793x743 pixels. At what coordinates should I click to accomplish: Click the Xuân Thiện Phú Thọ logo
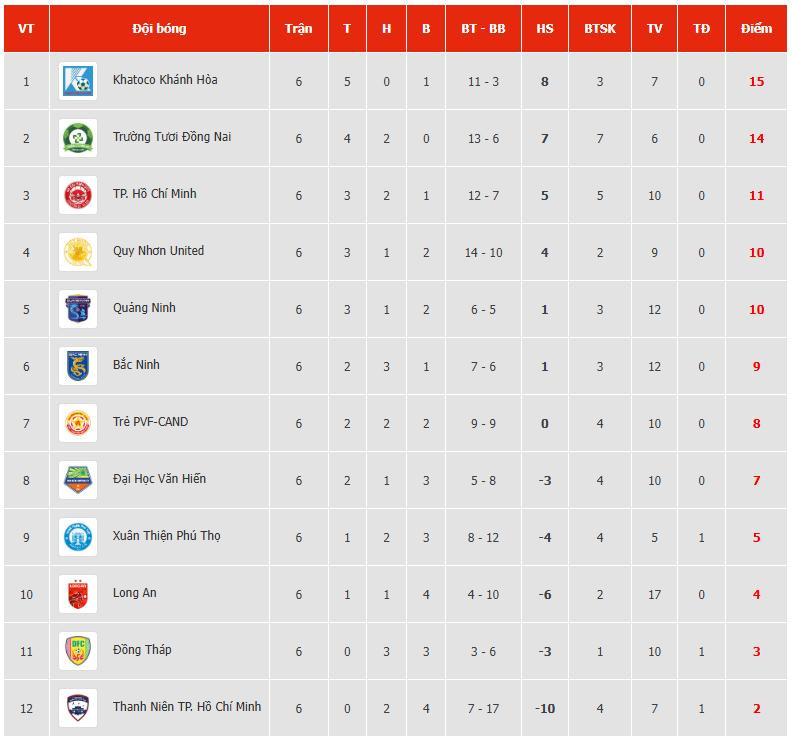click(x=78, y=537)
